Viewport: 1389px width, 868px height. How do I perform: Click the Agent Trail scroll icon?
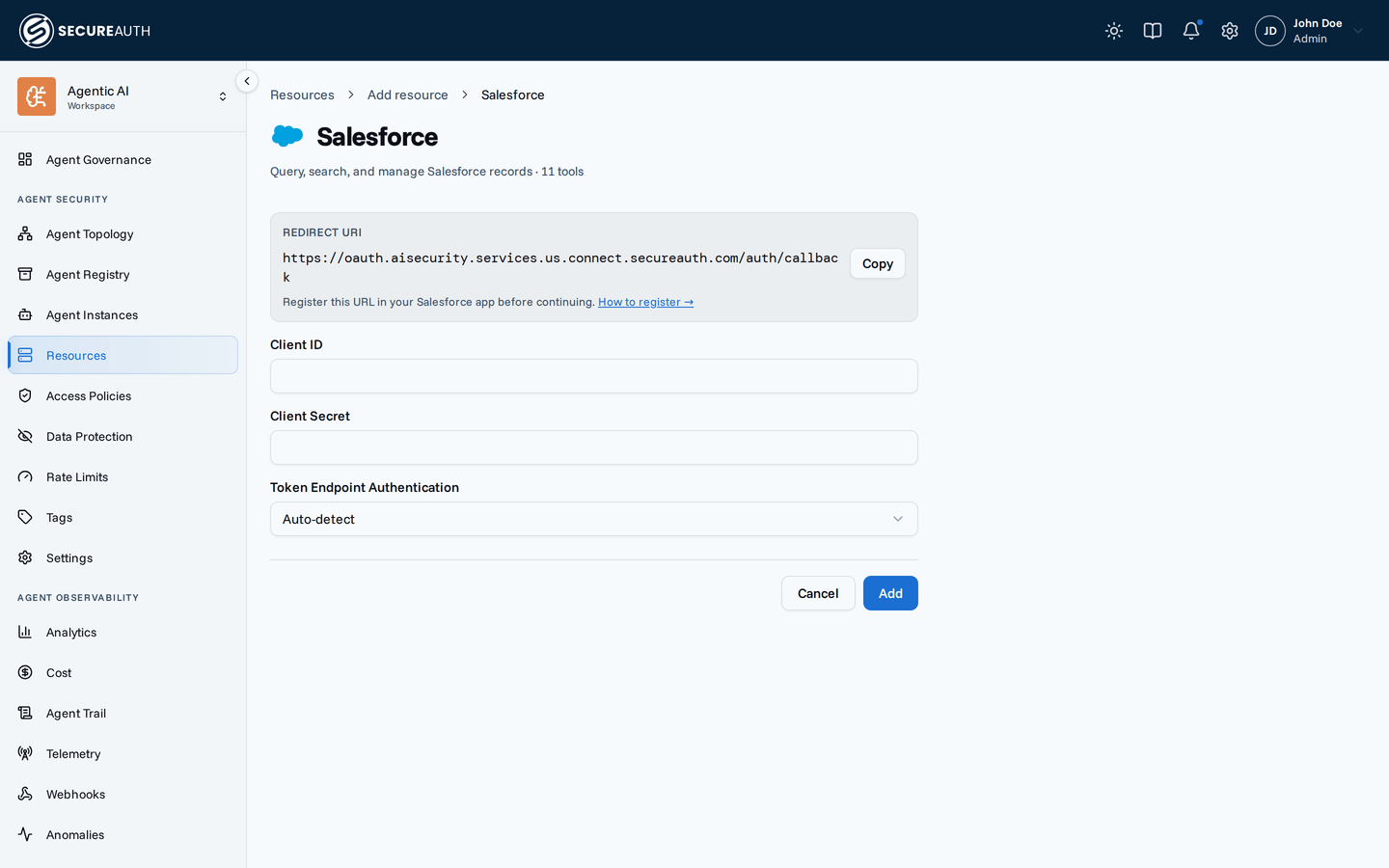(x=25, y=713)
